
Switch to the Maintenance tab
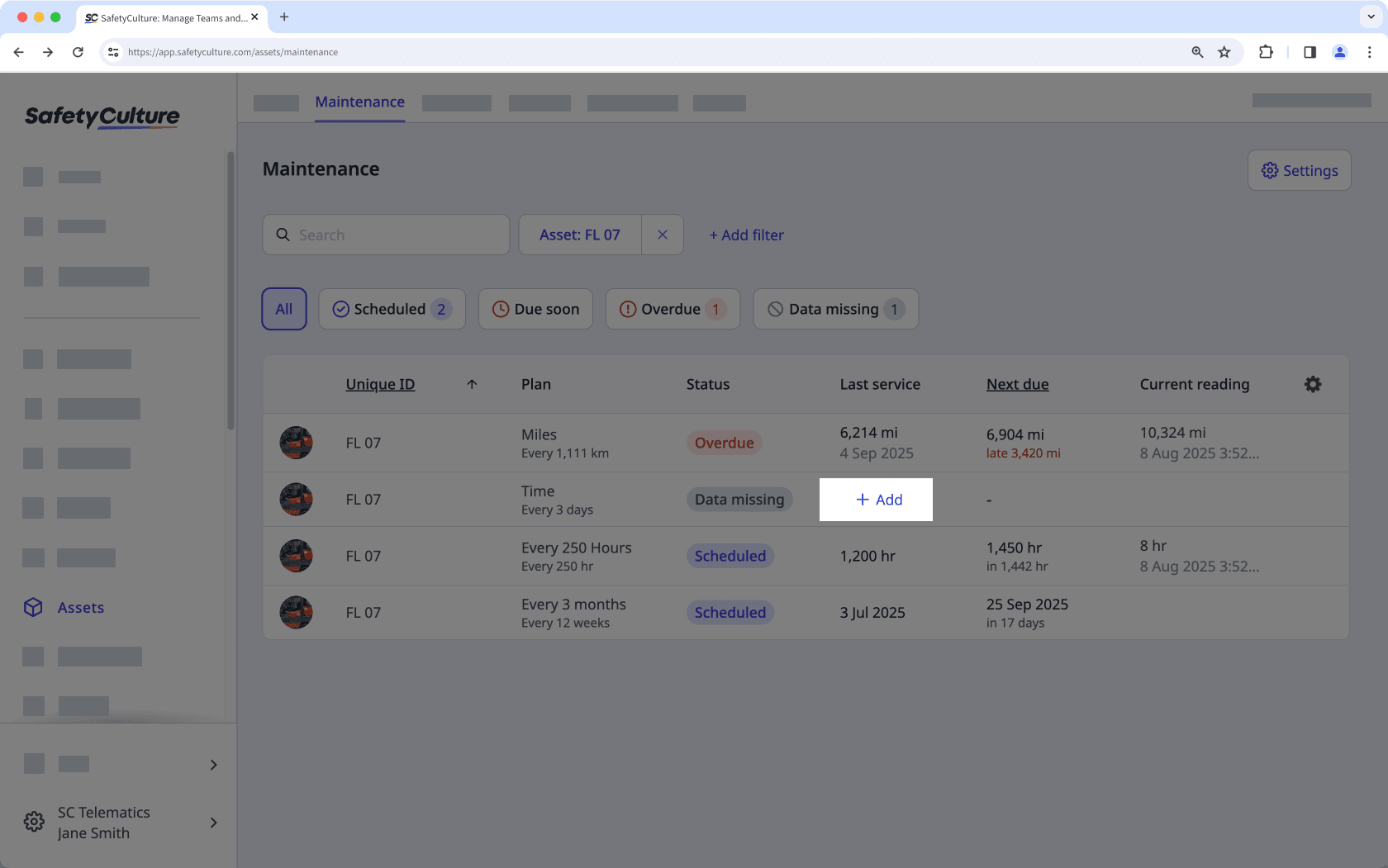click(x=359, y=102)
